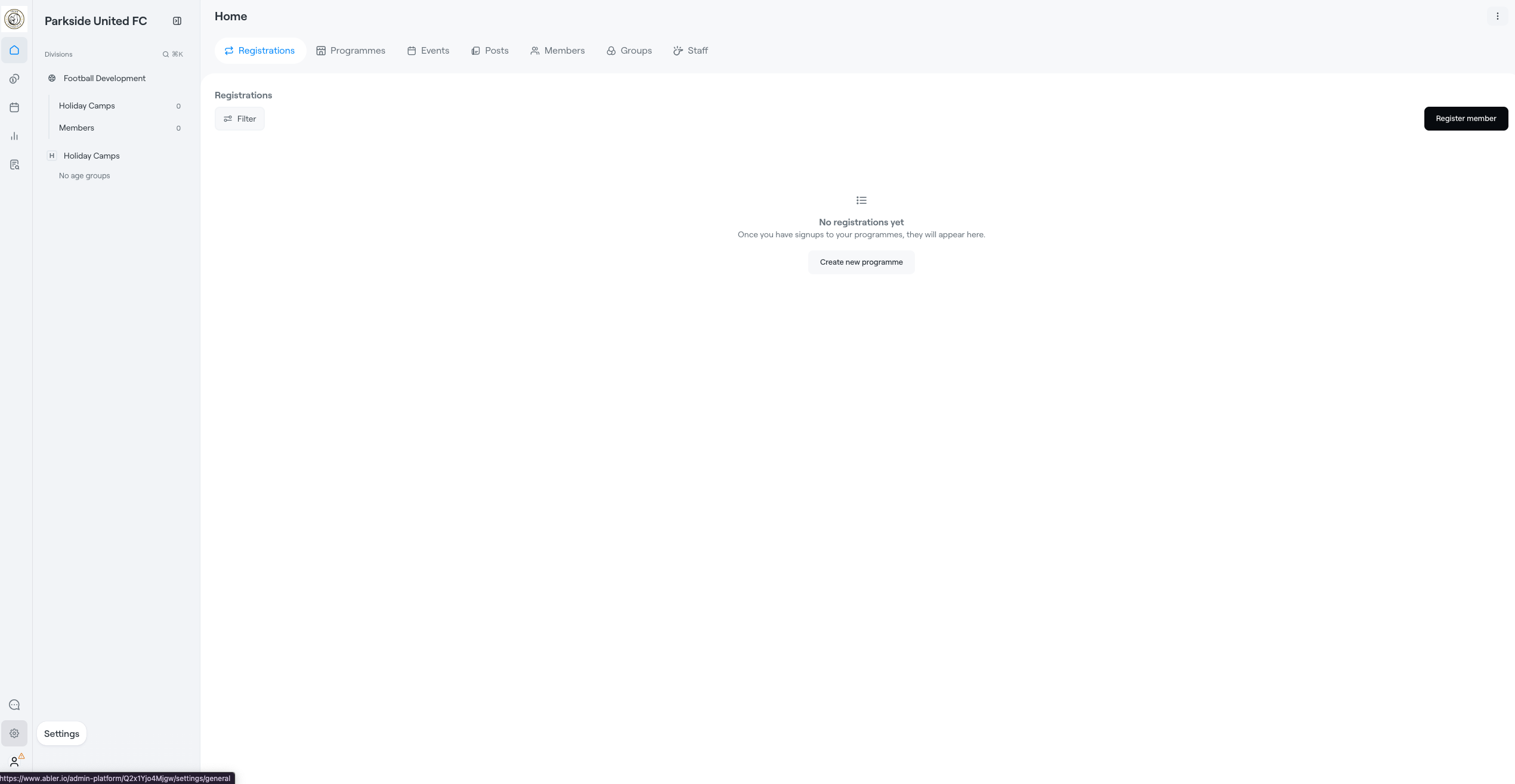The width and height of the screenshot is (1515, 784).
Task: Open the analytics bar chart icon
Action: tap(14, 136)
